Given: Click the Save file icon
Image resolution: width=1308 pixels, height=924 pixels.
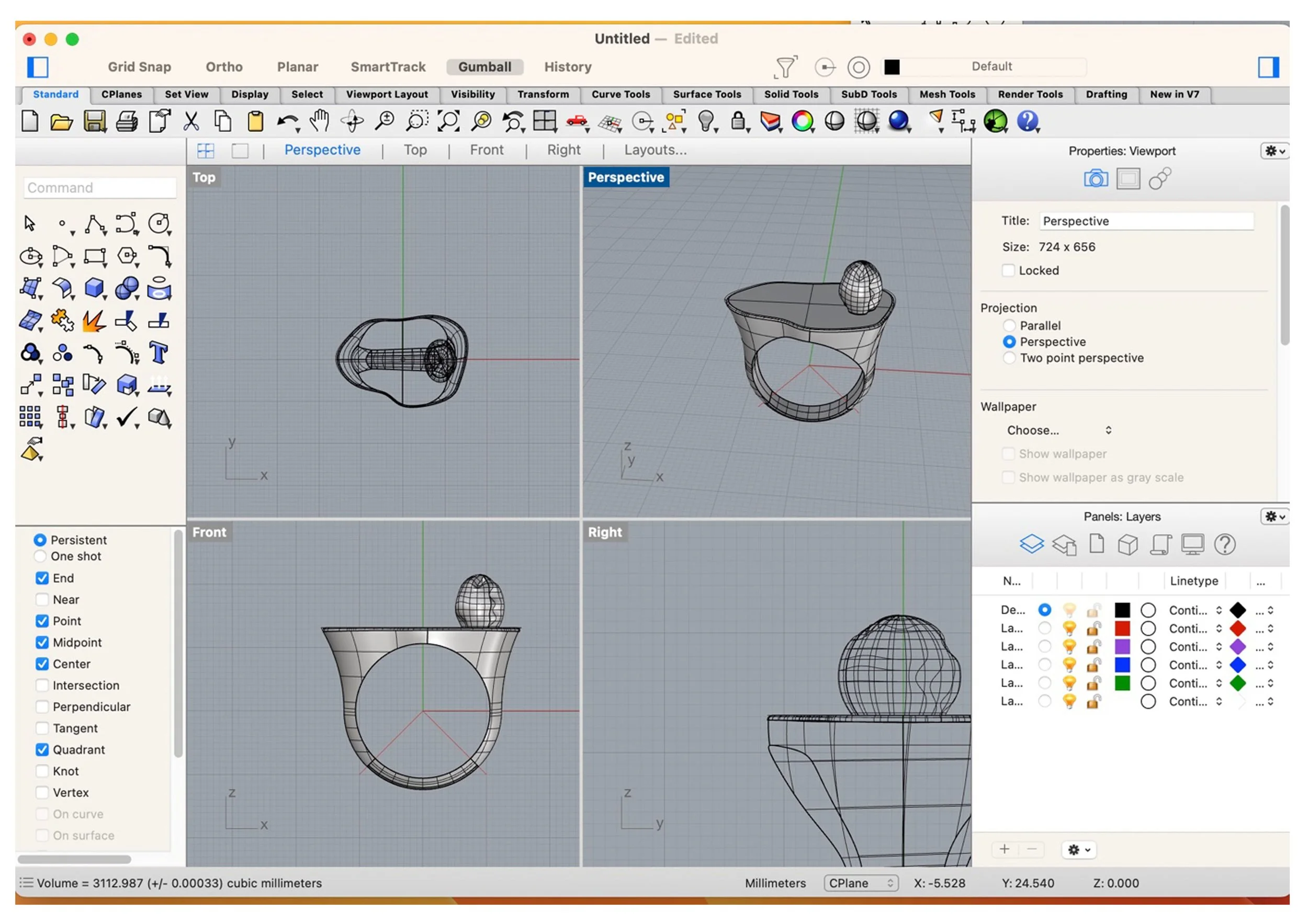Looking at the screenshot, I should coord(95,121).
